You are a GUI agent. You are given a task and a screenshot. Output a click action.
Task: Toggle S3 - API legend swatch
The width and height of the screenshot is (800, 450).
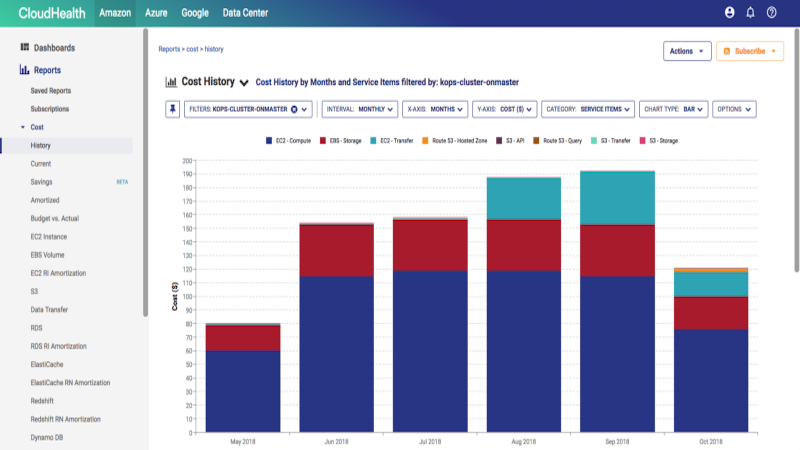pos(499,140)
